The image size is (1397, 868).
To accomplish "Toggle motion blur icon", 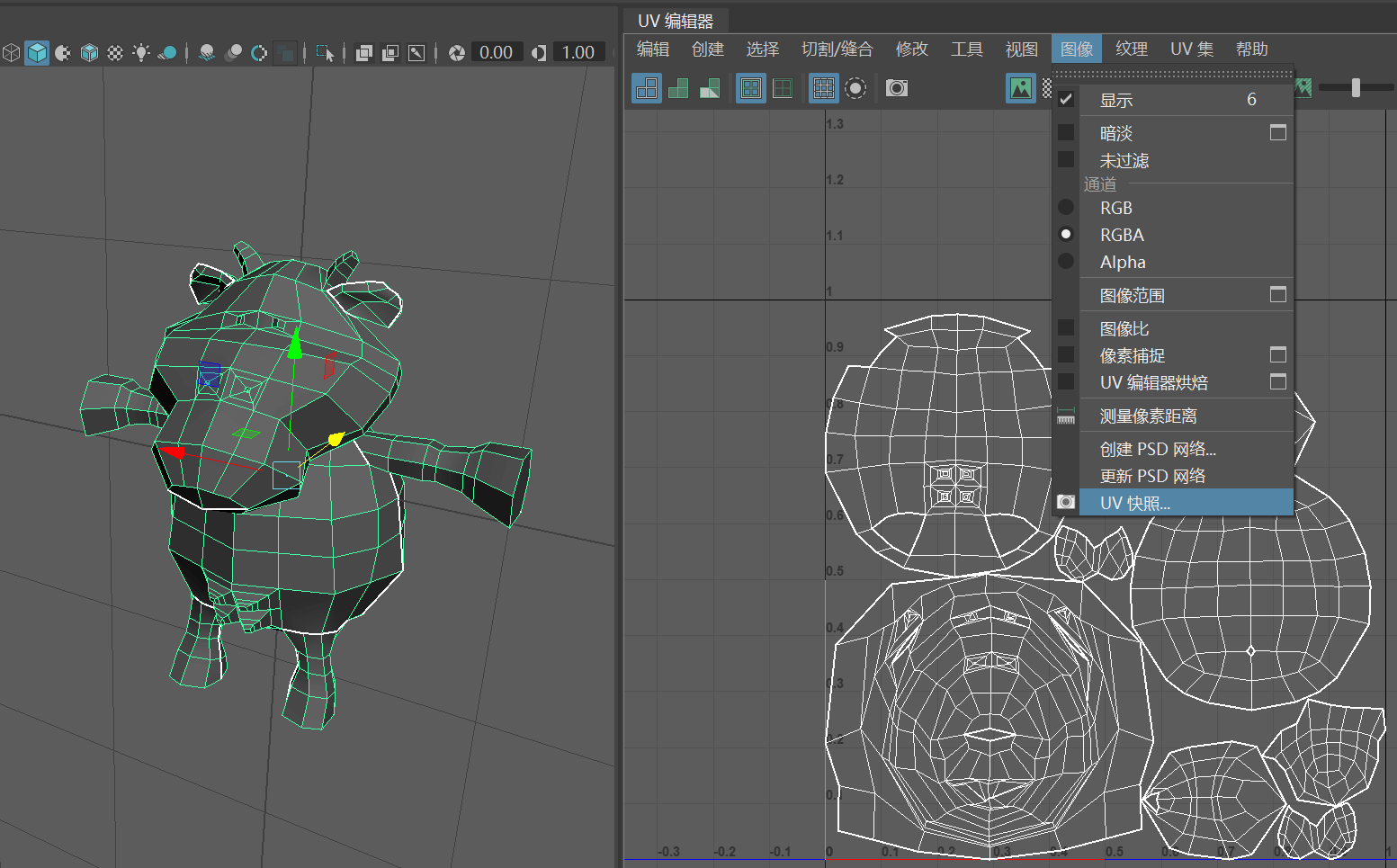I will click(233, 53).
